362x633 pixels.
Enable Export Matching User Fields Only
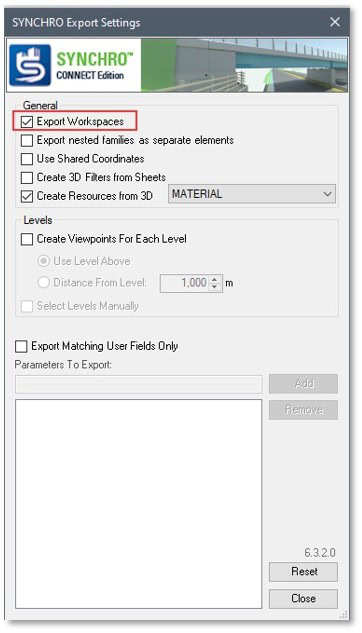(x=21, y=346)
